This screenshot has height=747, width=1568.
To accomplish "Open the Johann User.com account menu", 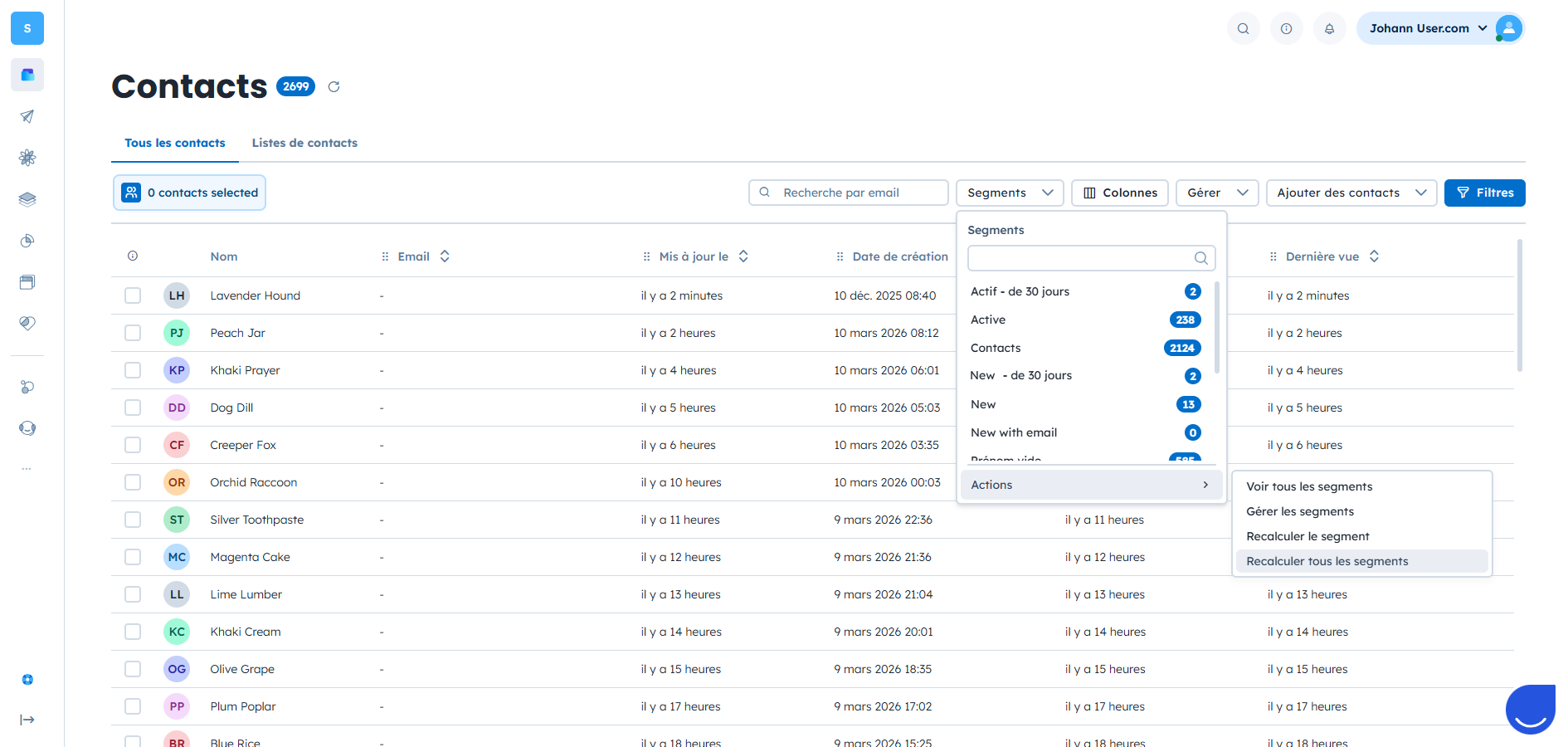I will tap(1440, 28).
